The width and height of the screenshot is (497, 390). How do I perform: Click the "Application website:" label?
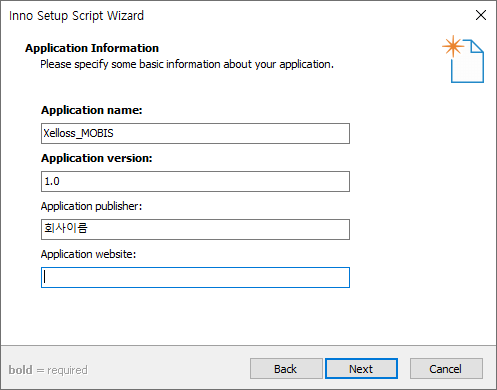(88, 254)
